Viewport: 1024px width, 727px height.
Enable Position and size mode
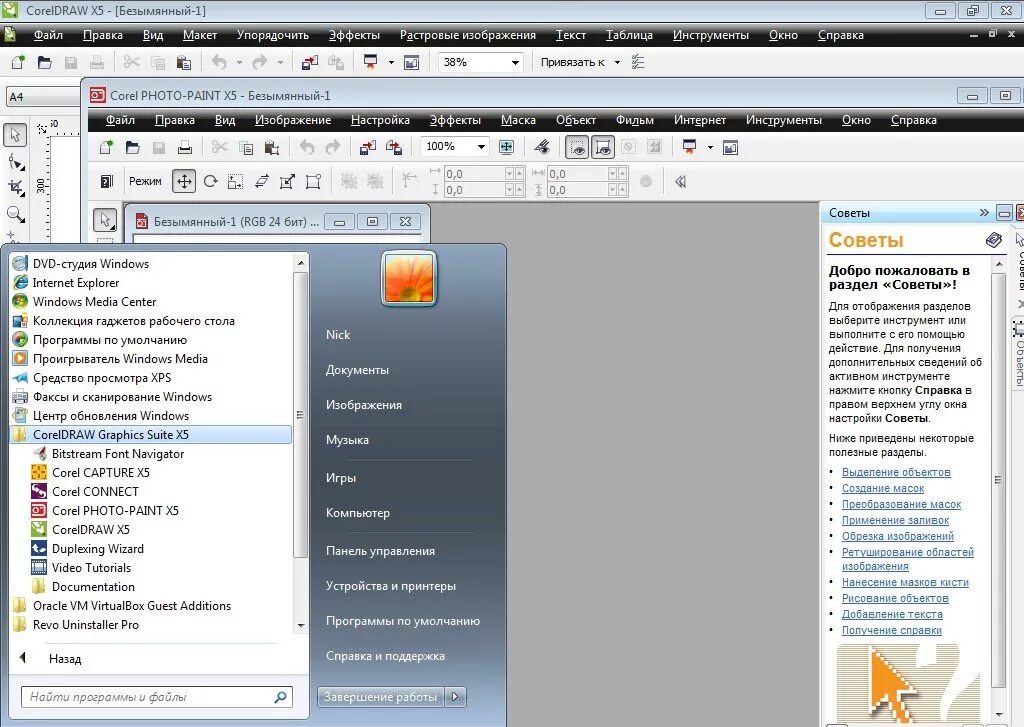[x=184, y=182]
